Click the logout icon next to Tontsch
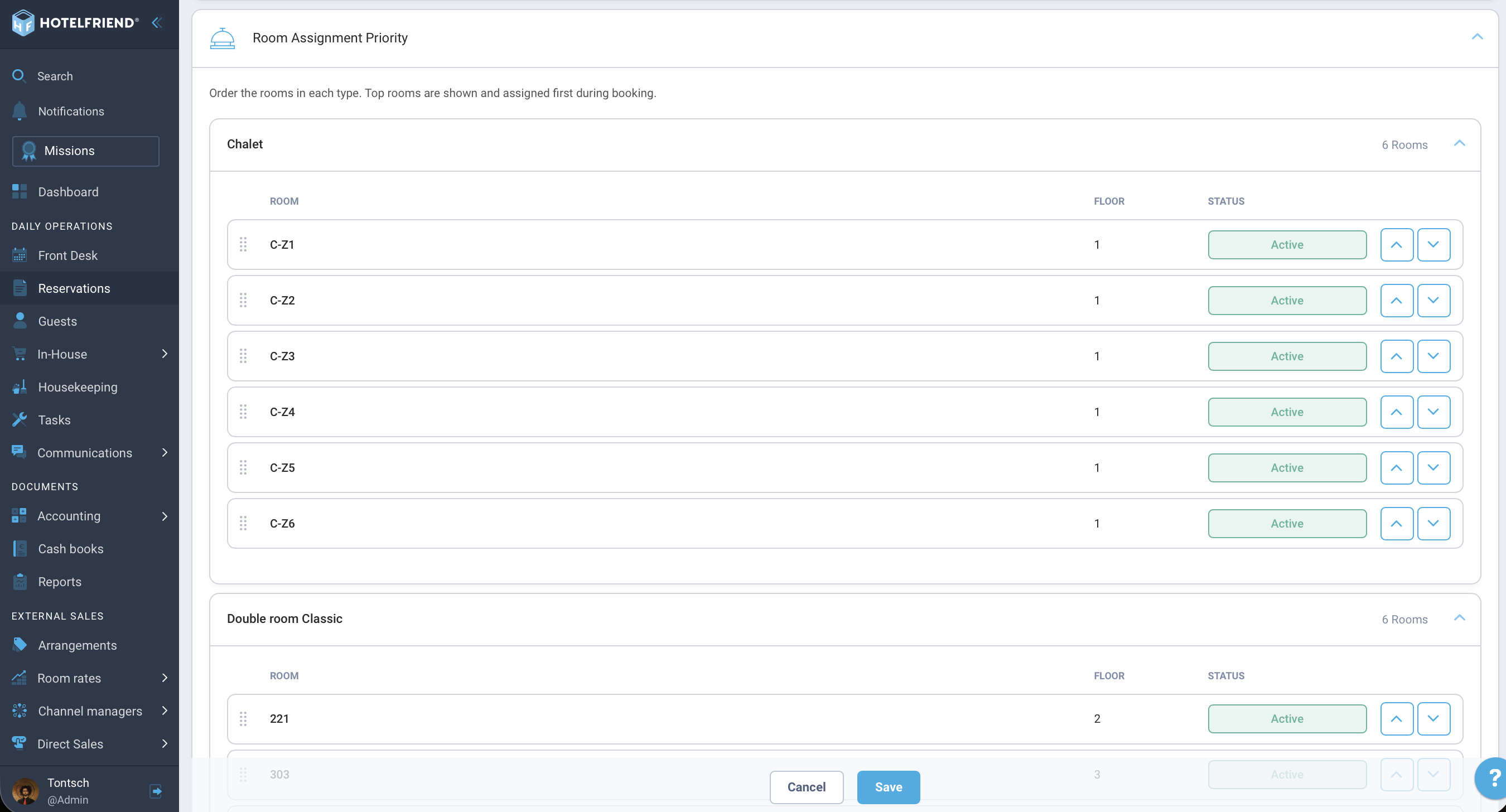Screen dimensions: 1506x812 [x=156, y=791]
